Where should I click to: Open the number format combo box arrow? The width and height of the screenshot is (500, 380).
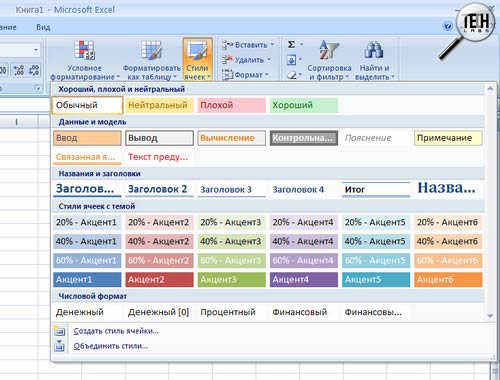click(36, 50)
